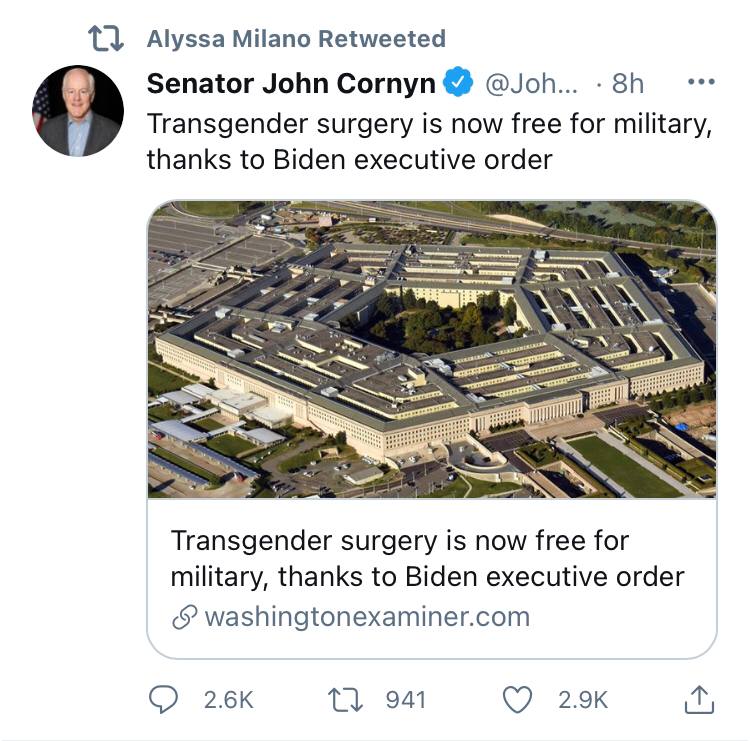Click the 2.6K replies count
750x741 pixels.
228,700
